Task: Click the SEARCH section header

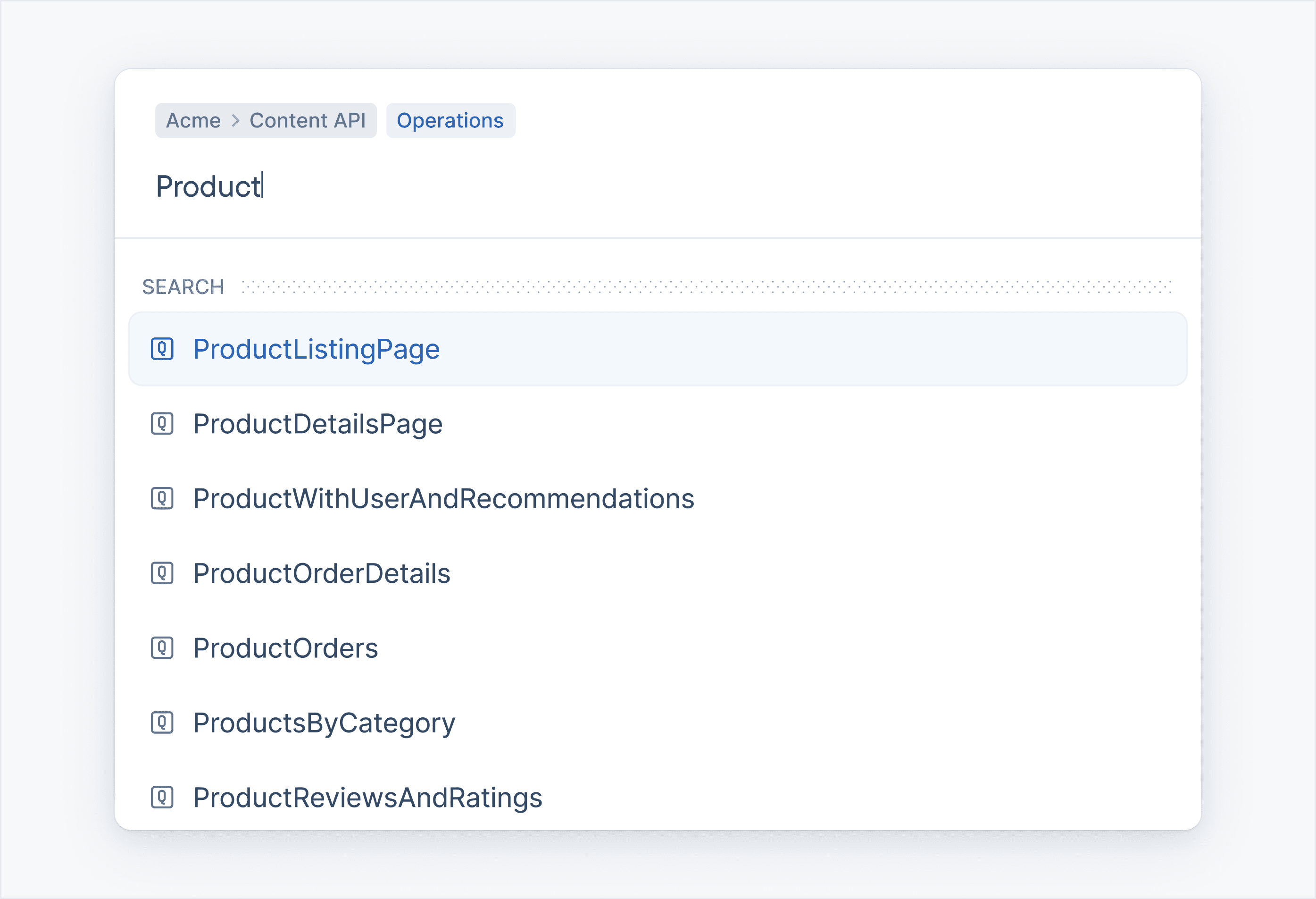Action: [x=183, y=287]
